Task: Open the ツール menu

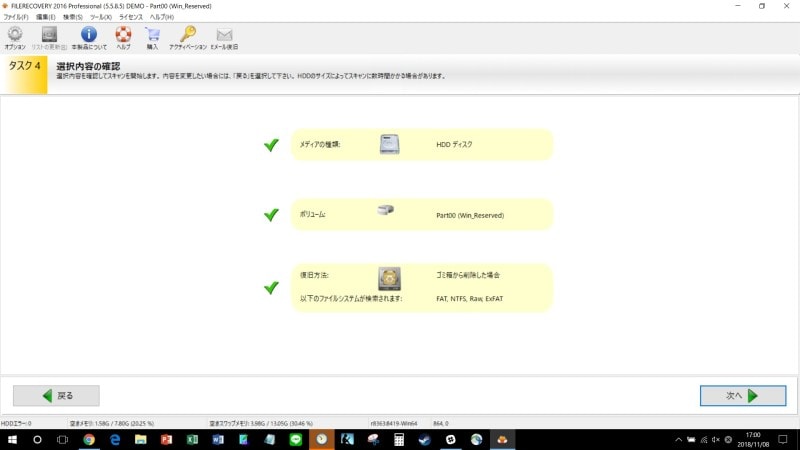Action: [x=102, y=17]
